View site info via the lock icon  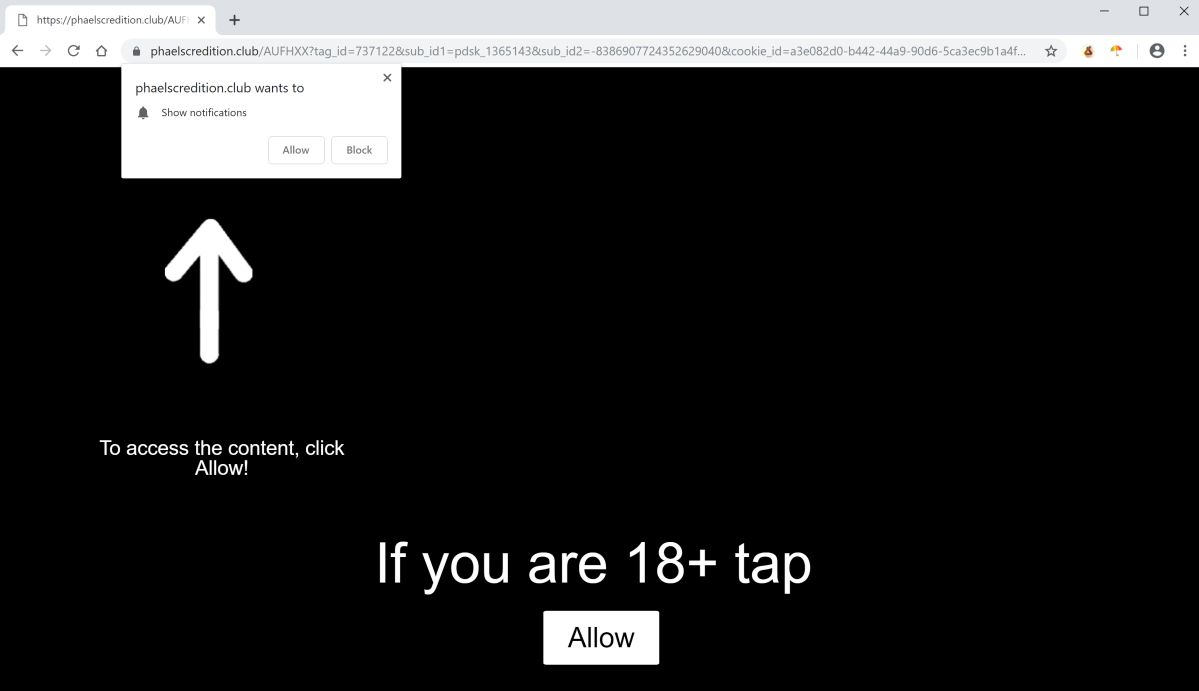tap(137, 51)
